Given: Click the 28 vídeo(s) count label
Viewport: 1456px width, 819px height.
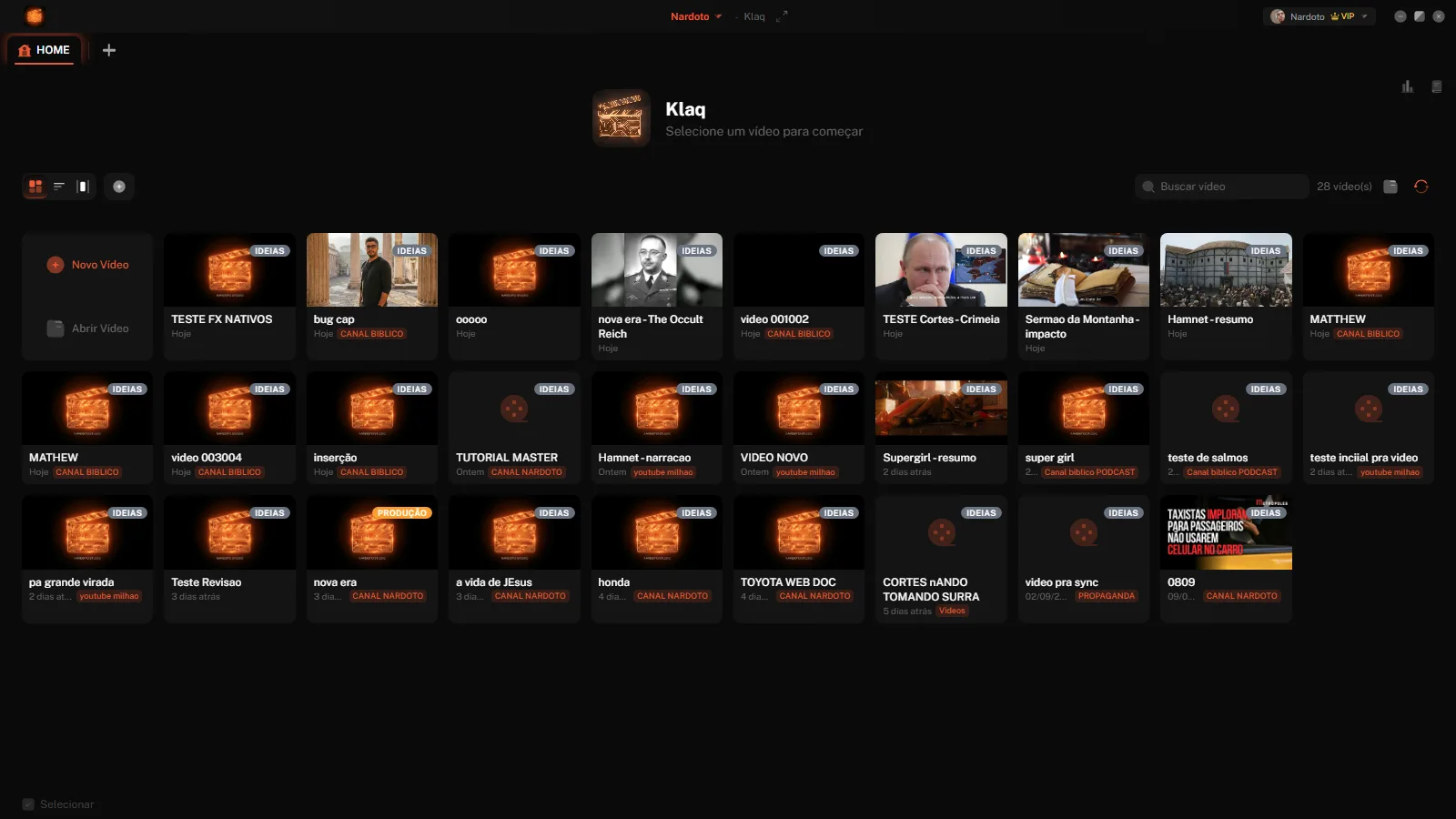Looking at the screenshot, I should (x=1344, y=187).
